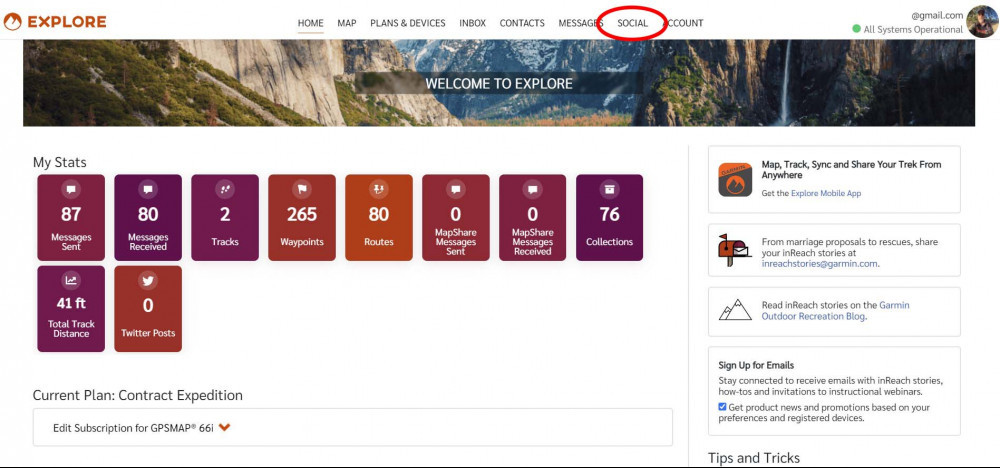Open the Waypoints stat tile

pyautogui.click(x=302, y=217)
